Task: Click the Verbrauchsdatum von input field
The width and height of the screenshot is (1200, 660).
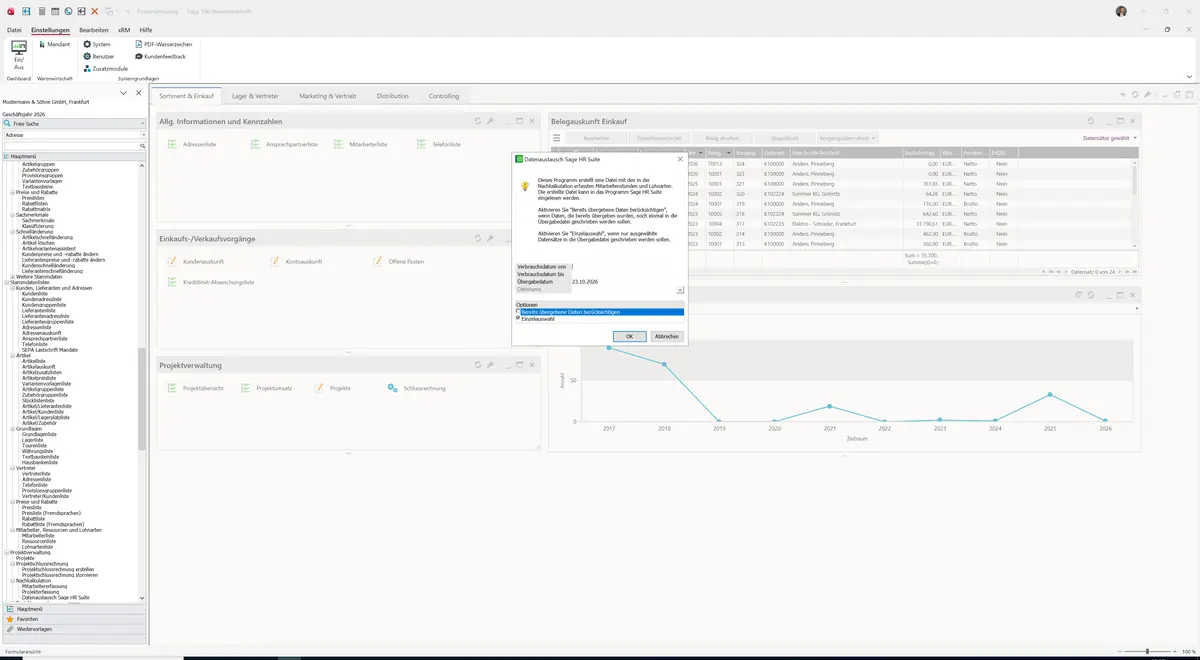Action: point(627,267)
